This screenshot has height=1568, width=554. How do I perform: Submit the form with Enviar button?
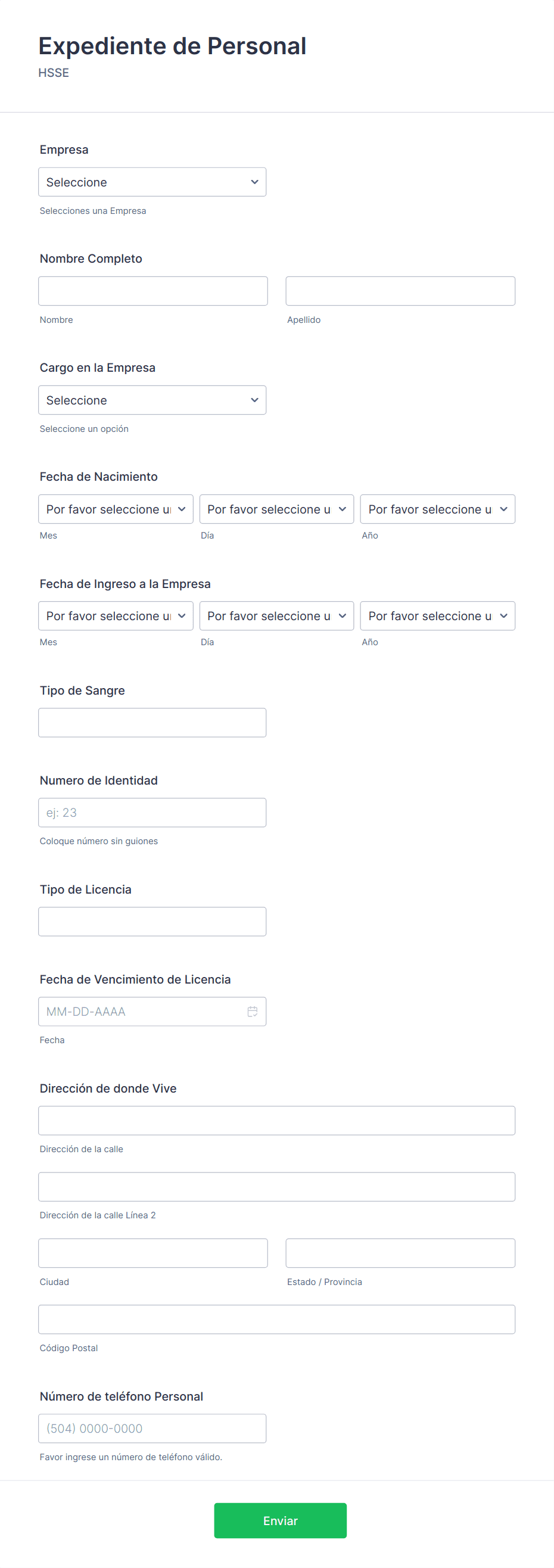click(x=280, y=1520)
